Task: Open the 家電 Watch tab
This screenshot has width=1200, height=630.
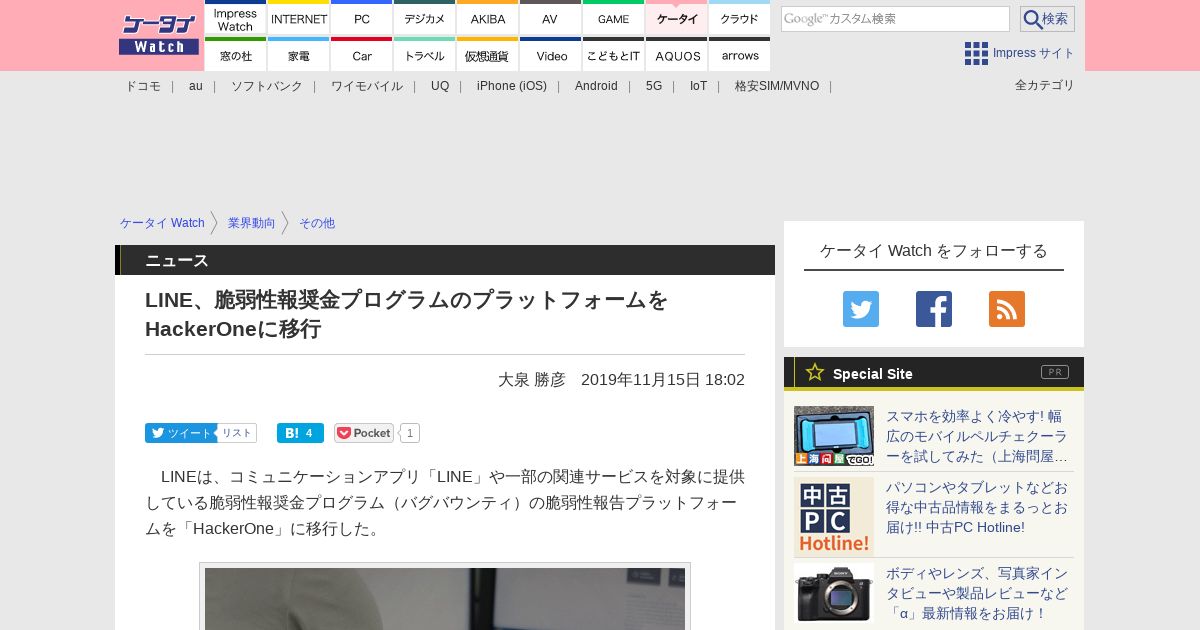Action: coord(299,54)
